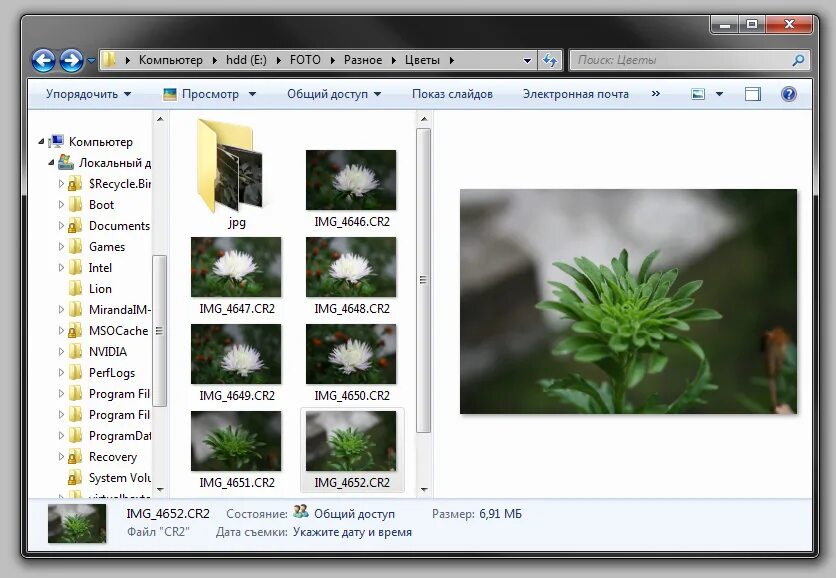Expand the Games folder node
The width and height of the screenshot is (836, 578).
pos(61,246)
